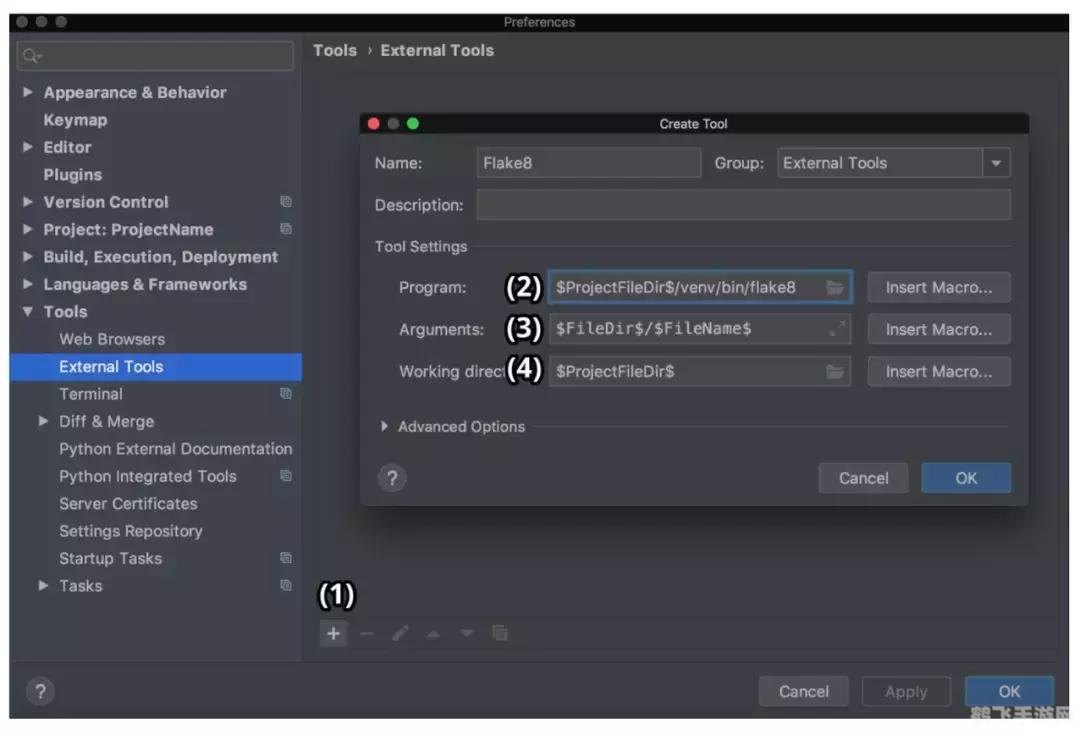Select Terminal in settings sidebar

tap(91, 394)
